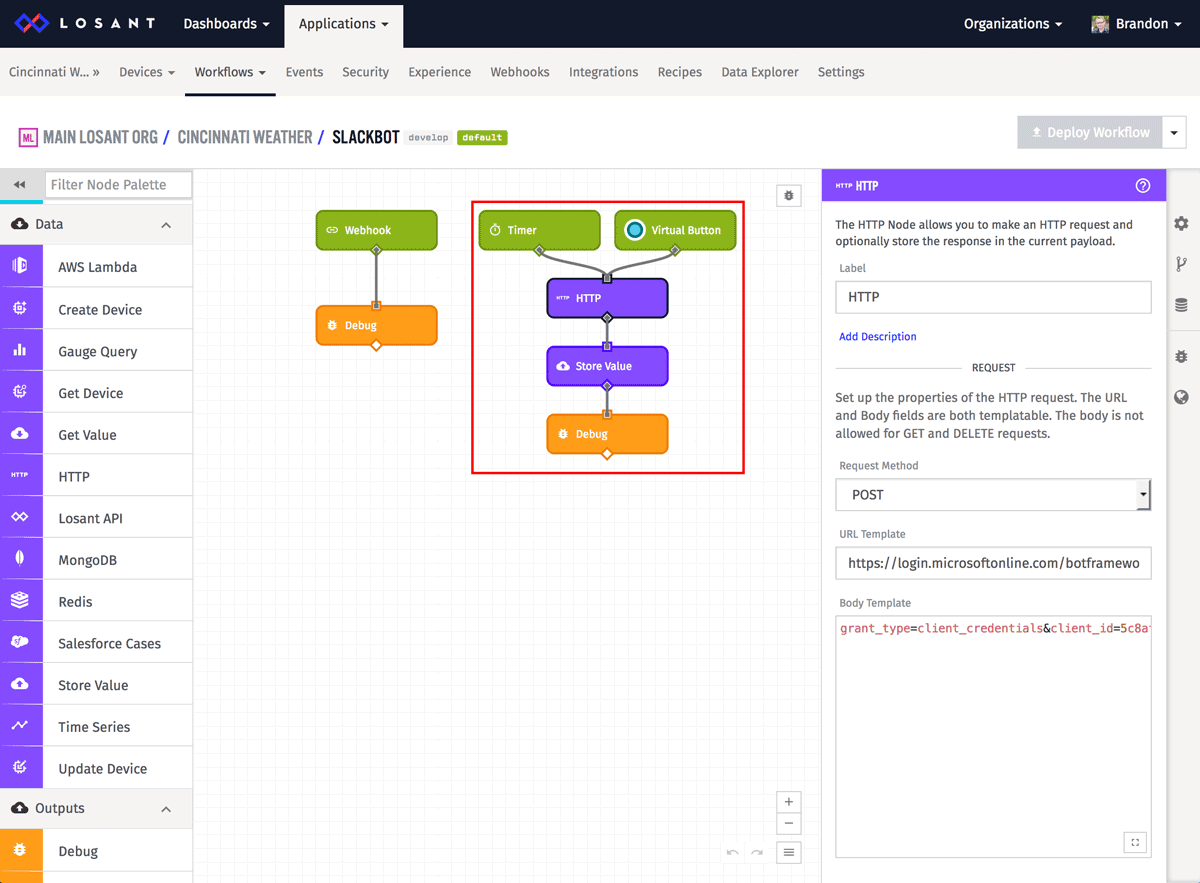Select the AWS Lambda node icon

click(x=20, y=267)
